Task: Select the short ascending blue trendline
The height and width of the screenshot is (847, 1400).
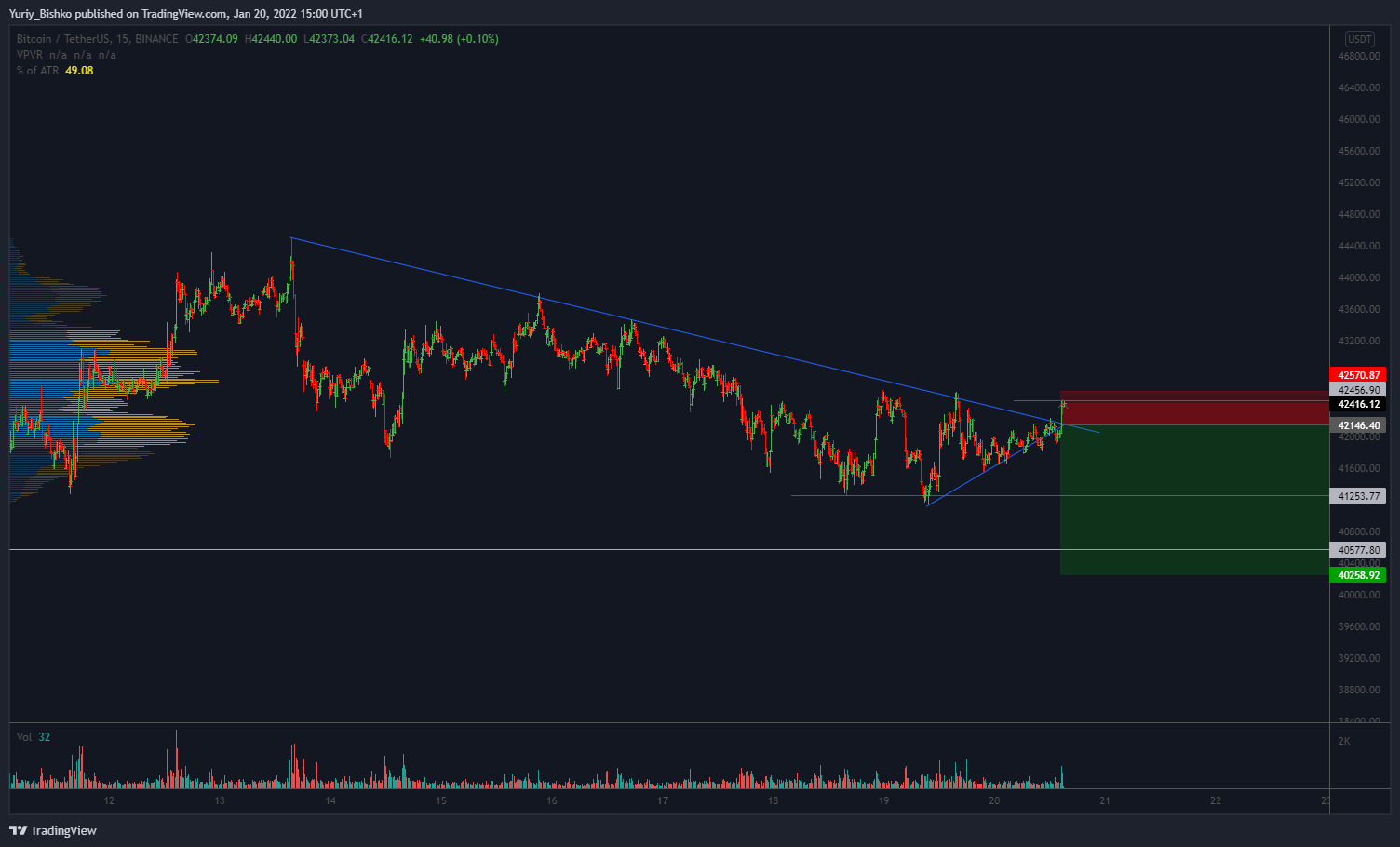Action: tap(996, 464)
